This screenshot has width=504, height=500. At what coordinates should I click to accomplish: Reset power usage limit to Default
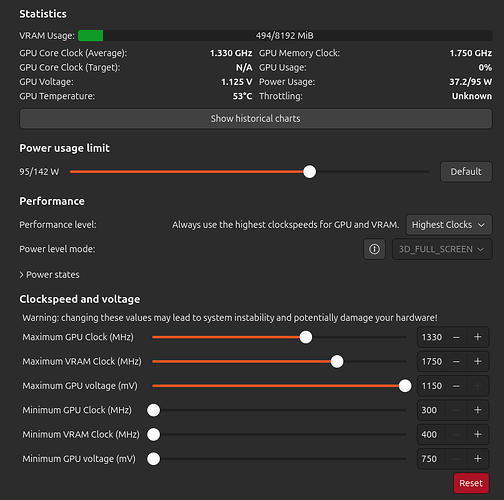click(x=466, y=172)
